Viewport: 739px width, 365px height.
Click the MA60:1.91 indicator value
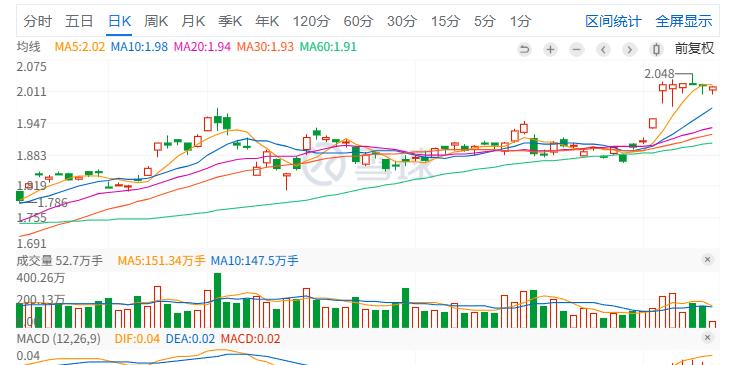tap(328, 47)
